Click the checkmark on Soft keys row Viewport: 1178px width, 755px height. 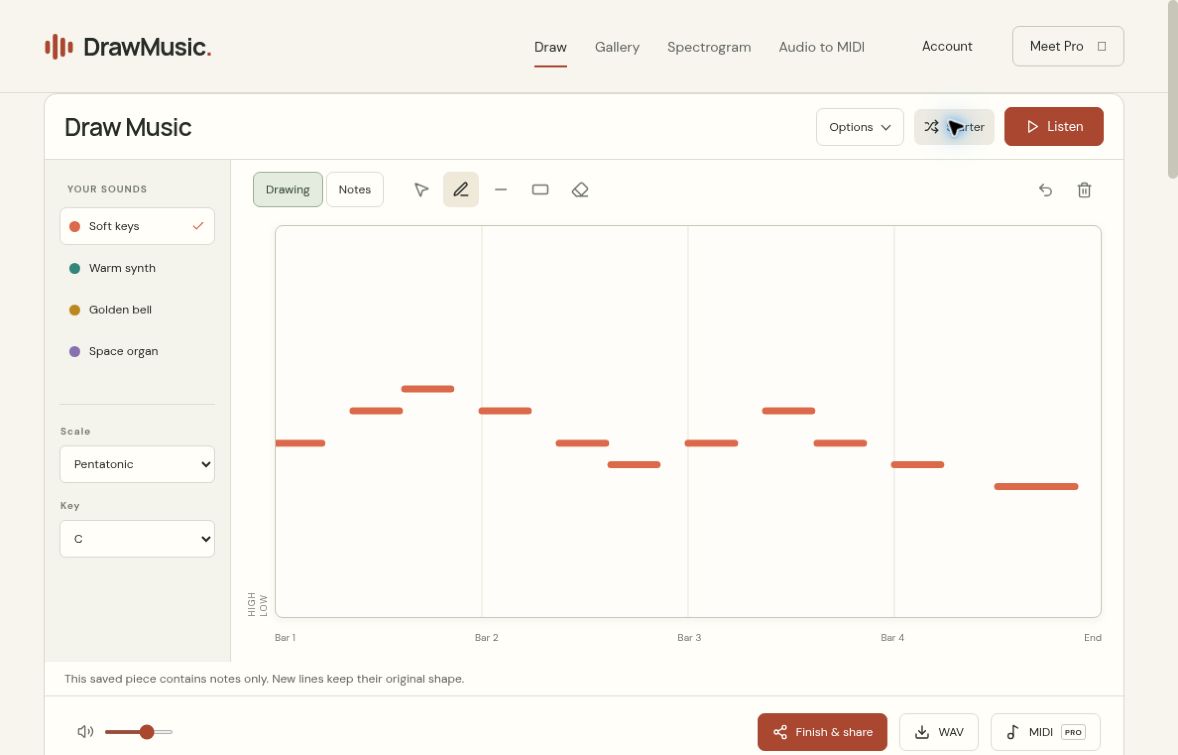[x=198, y=225]
